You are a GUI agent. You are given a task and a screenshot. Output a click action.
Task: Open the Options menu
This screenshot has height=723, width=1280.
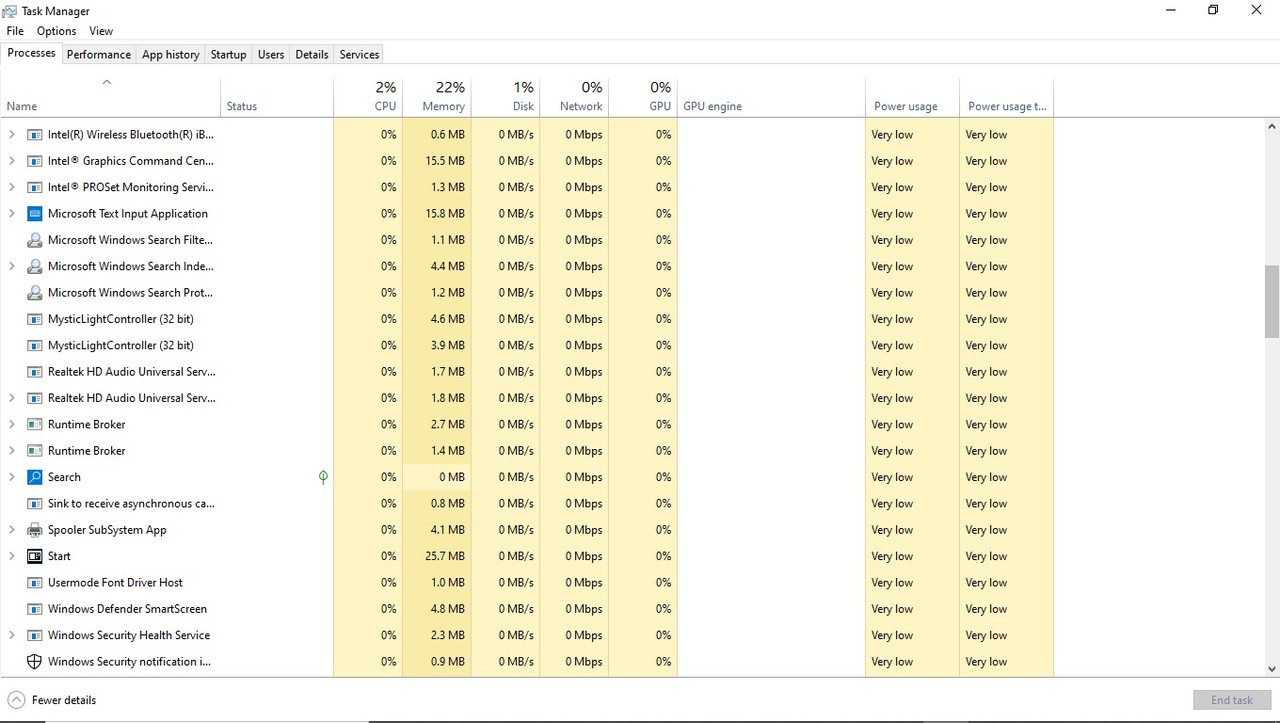coord(57,31)
